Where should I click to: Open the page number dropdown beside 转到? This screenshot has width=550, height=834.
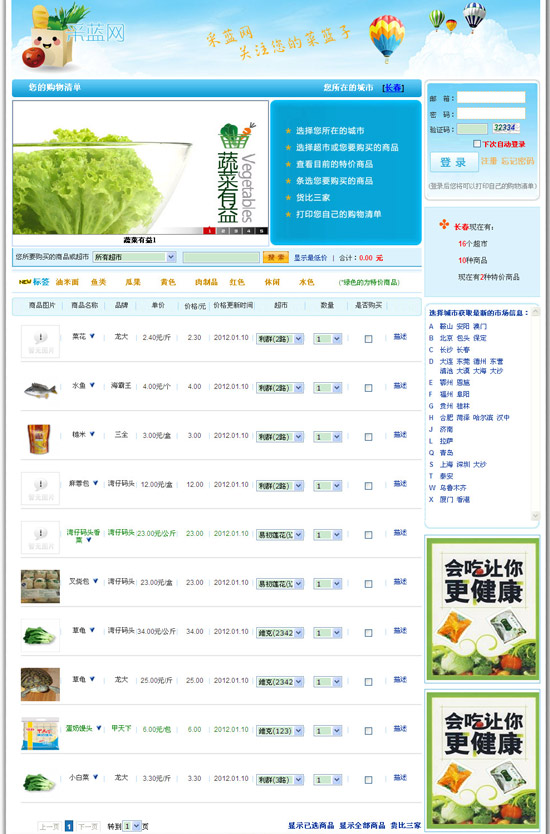pyautogui.click(x=131, y=826)
